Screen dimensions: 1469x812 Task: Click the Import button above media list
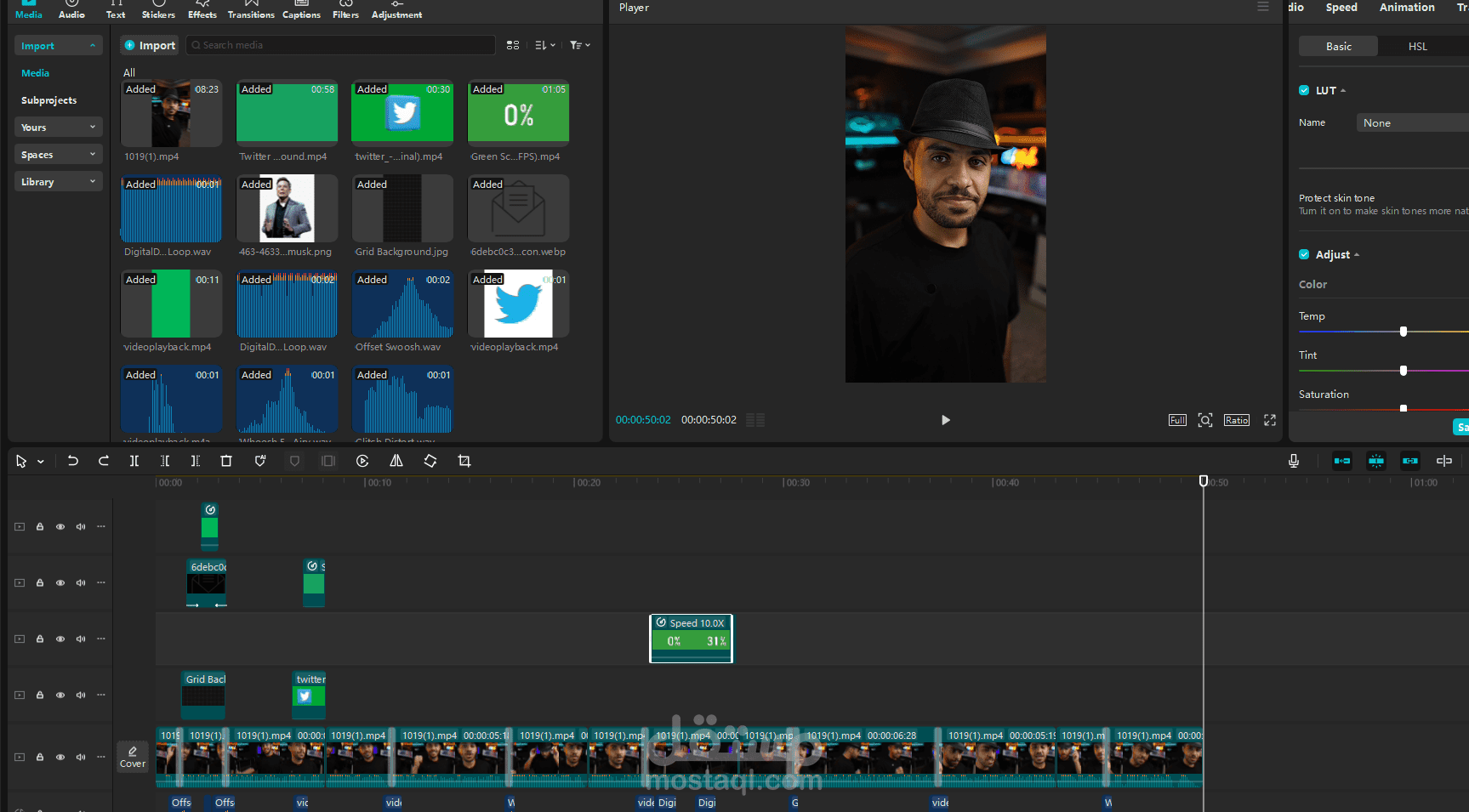(x=150, y=46)
